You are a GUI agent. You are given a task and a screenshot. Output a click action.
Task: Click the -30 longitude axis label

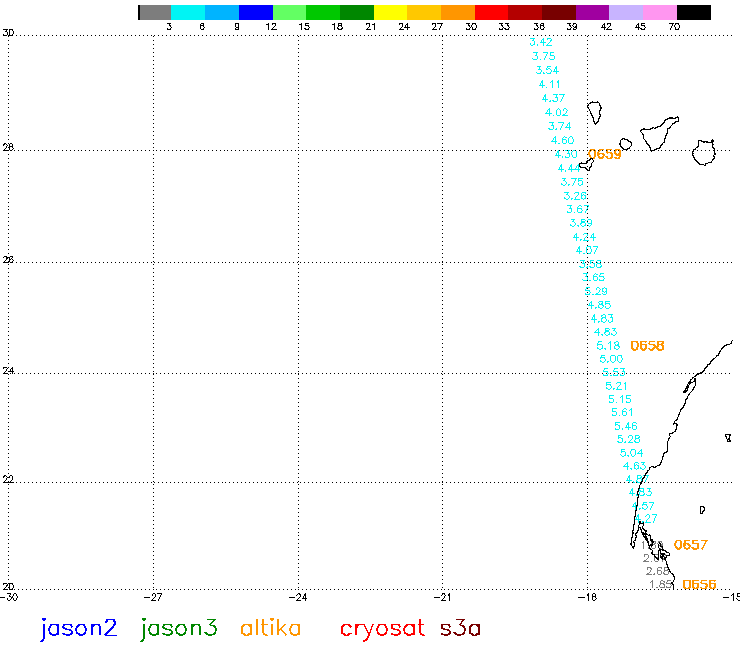click(9, 598)
